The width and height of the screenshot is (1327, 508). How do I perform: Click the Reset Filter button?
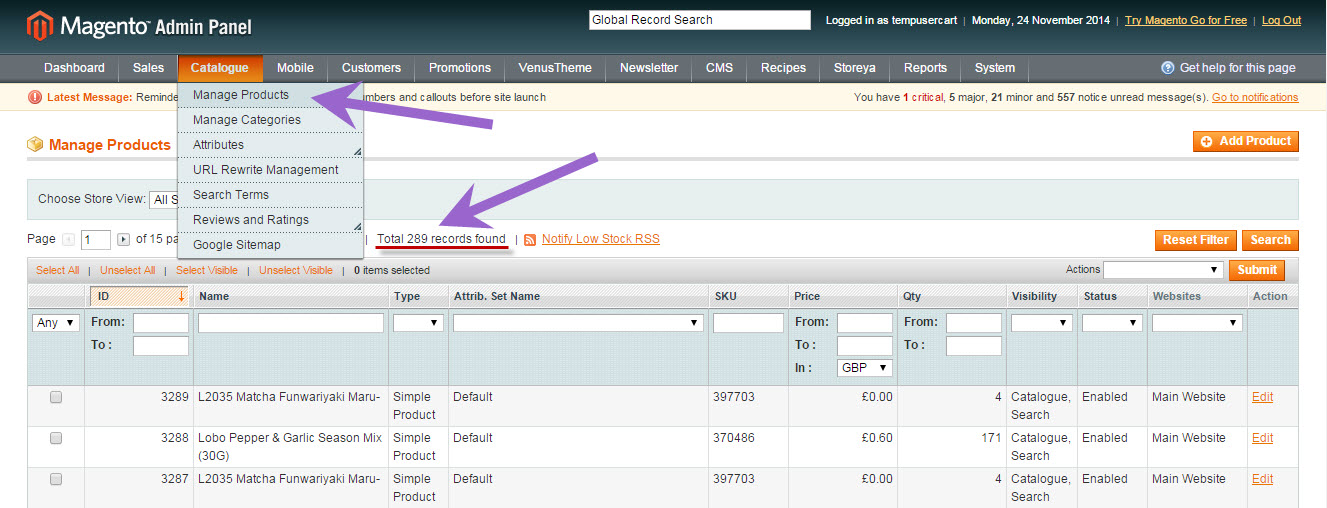click(x=1195, y=240)
